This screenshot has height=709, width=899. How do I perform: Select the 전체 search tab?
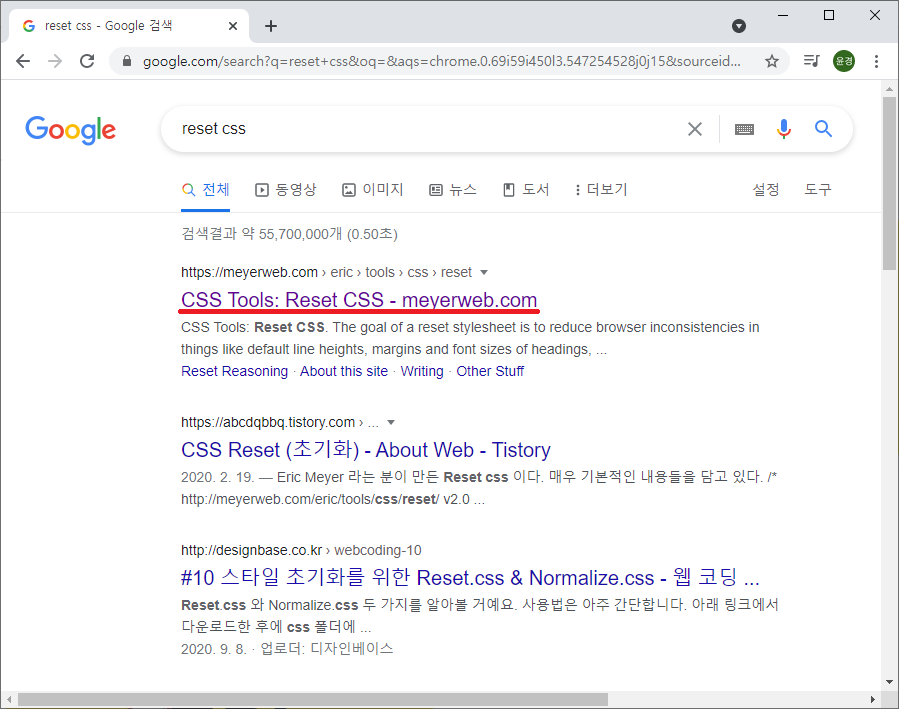coord(205,190)
